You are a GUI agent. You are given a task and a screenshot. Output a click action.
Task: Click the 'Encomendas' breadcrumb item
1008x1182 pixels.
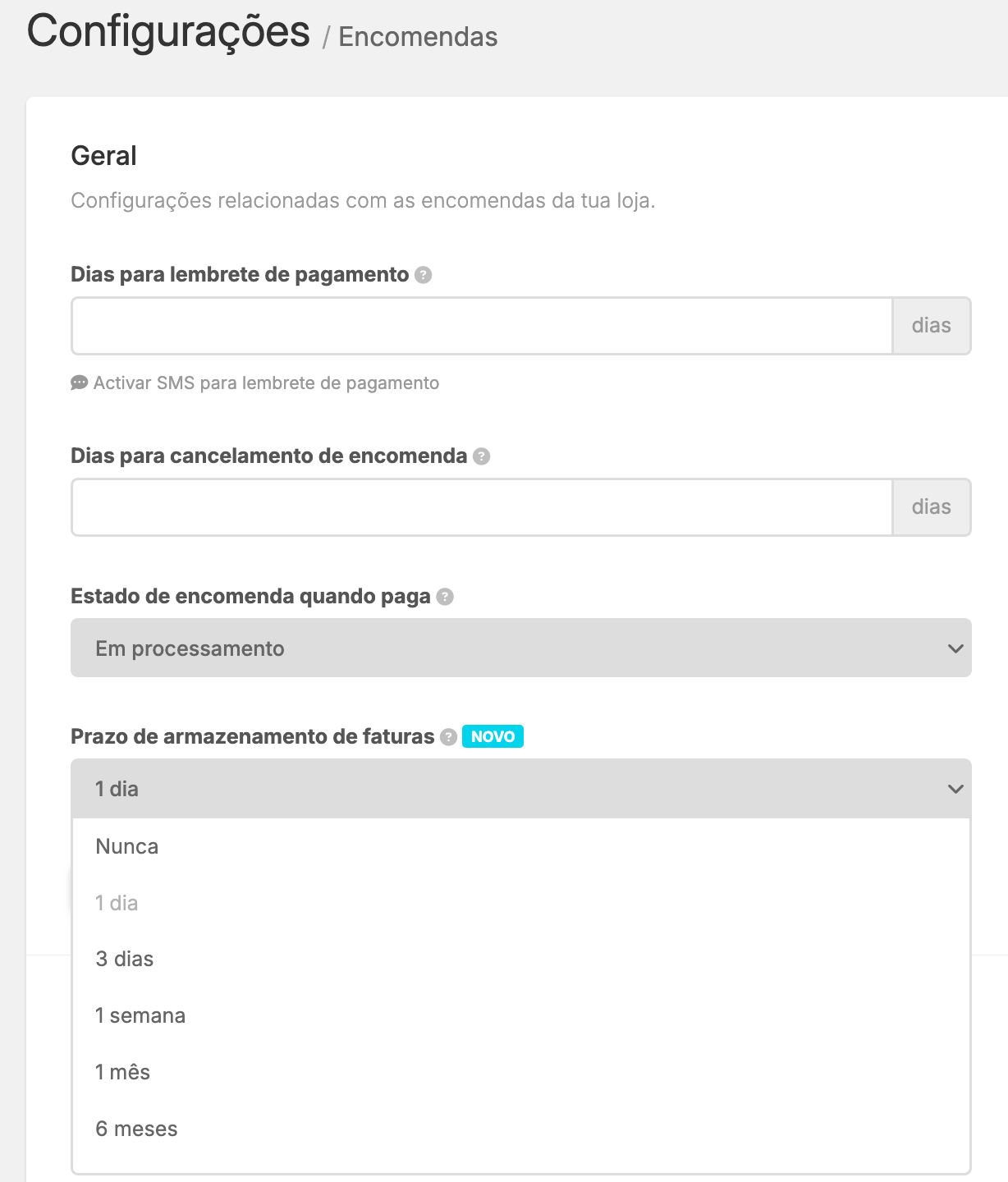419,37
